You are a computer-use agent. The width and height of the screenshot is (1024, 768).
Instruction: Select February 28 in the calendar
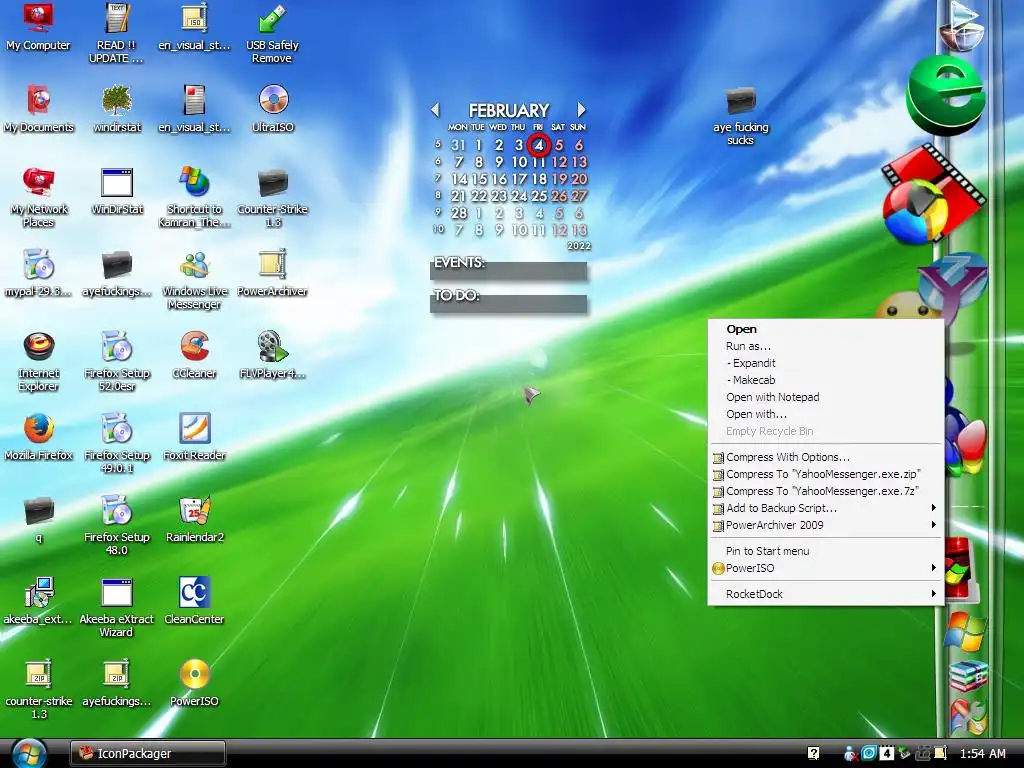tap(459, 213)
